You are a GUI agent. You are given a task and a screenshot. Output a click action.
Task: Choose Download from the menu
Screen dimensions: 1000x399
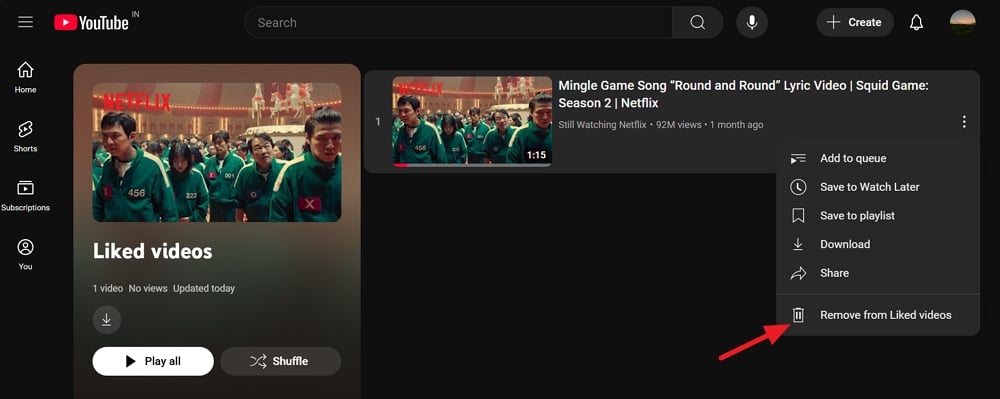(878, 244)
